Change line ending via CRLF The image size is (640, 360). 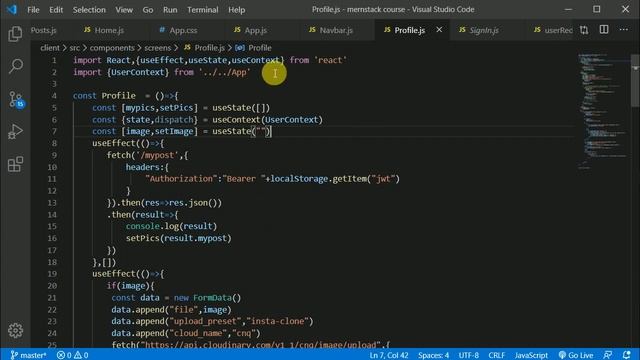tap(496, 355)
